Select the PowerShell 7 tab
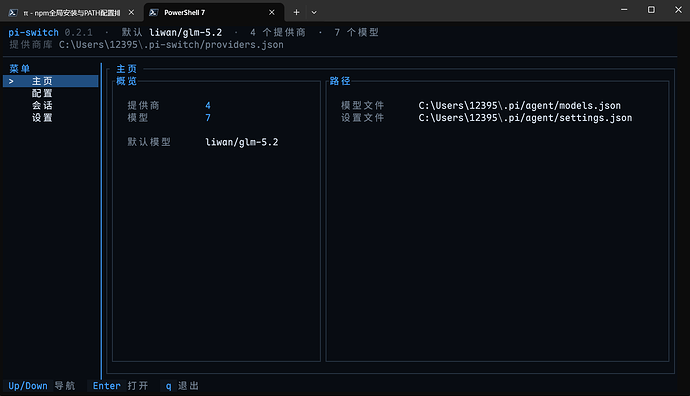This screenshot has height=396, width=690. pos(214,12)
